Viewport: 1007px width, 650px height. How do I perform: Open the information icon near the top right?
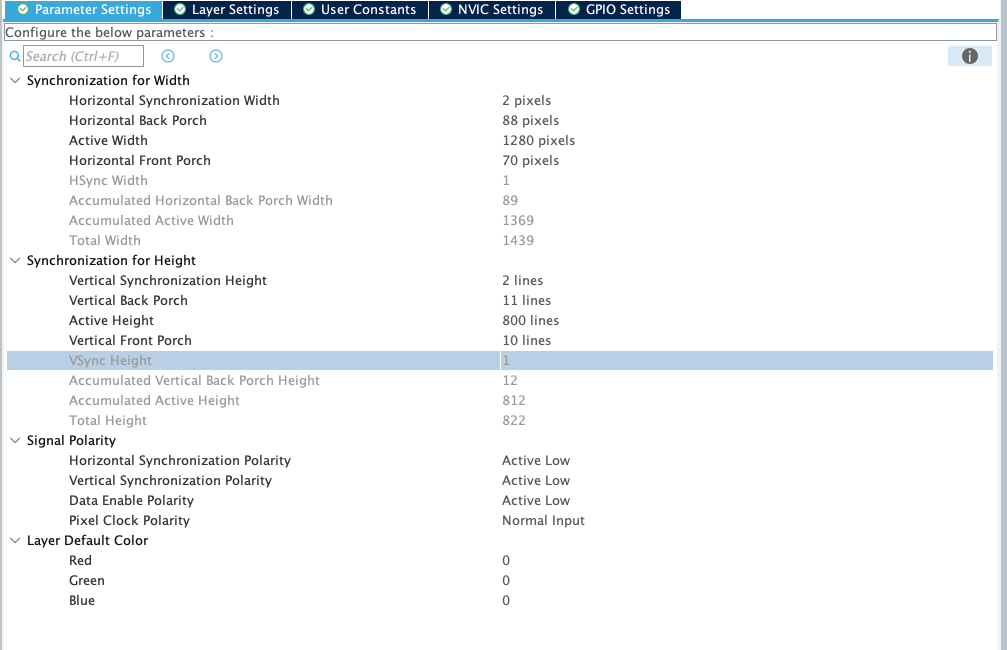point(969,56)
